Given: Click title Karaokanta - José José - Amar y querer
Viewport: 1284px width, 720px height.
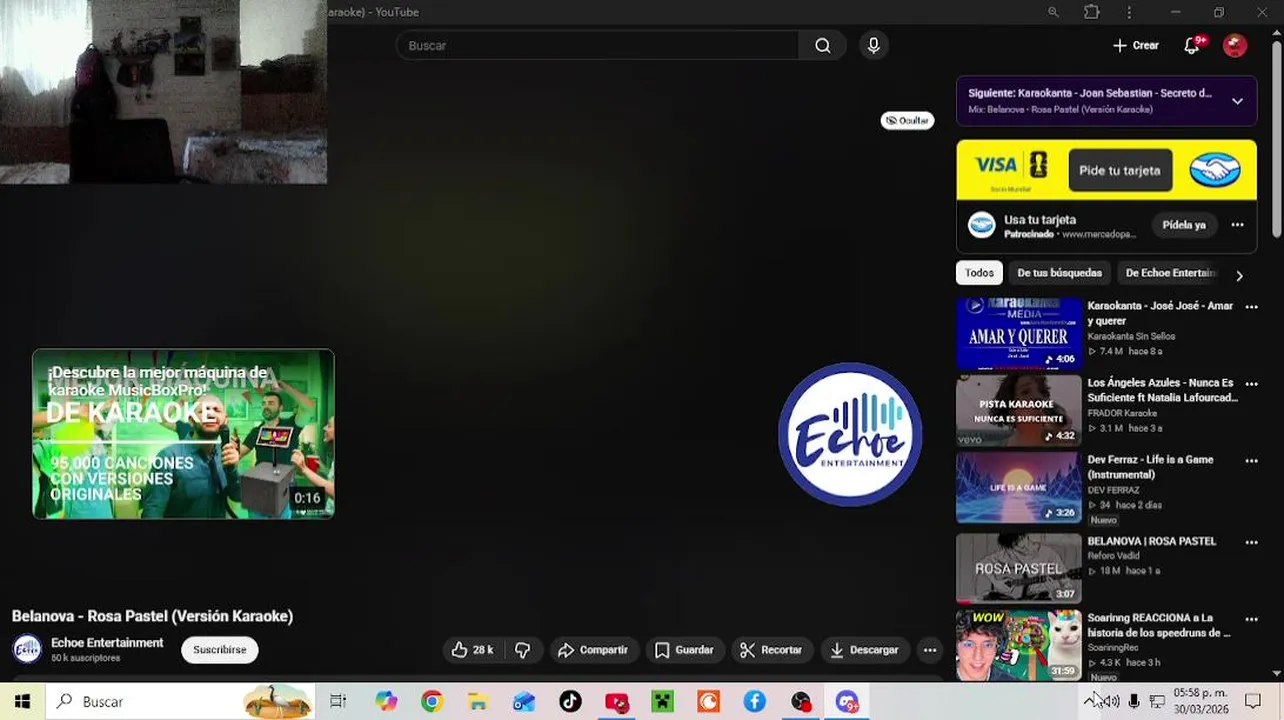Looking at the screenshot, I should 1160,313.
